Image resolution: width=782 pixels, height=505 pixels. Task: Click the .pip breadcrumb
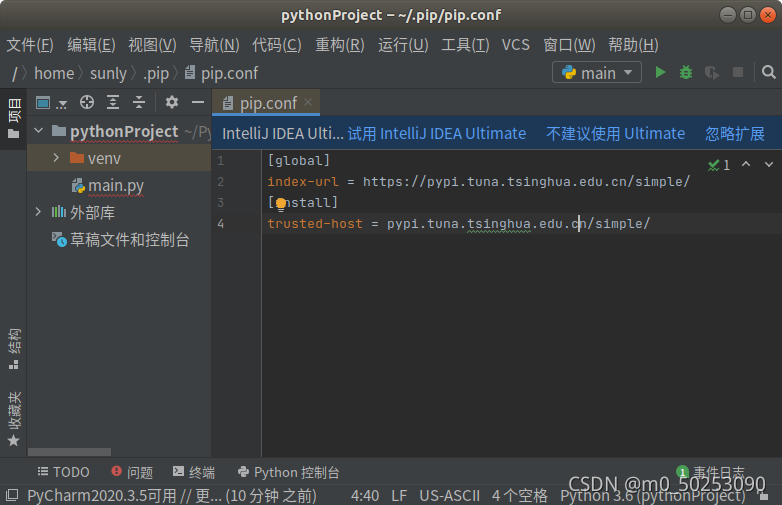pos(156,73)
